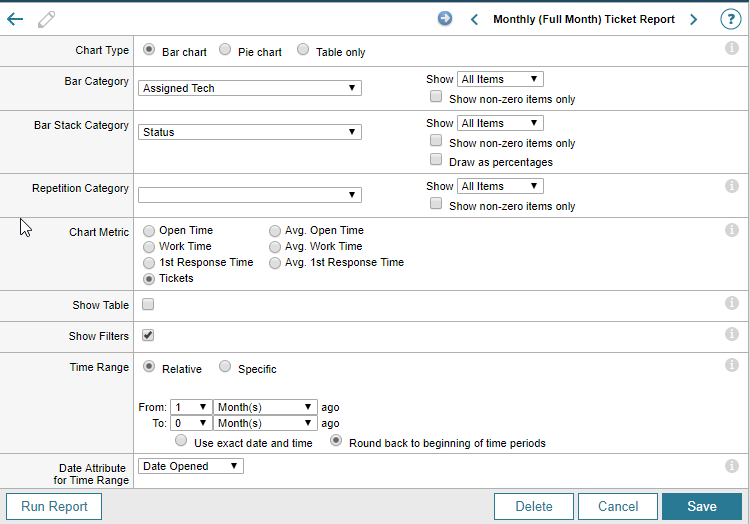The image size is (750, 524).
Task: Open Bar Stack Category Show All Items dropdown
Action: tap(500, 123)
